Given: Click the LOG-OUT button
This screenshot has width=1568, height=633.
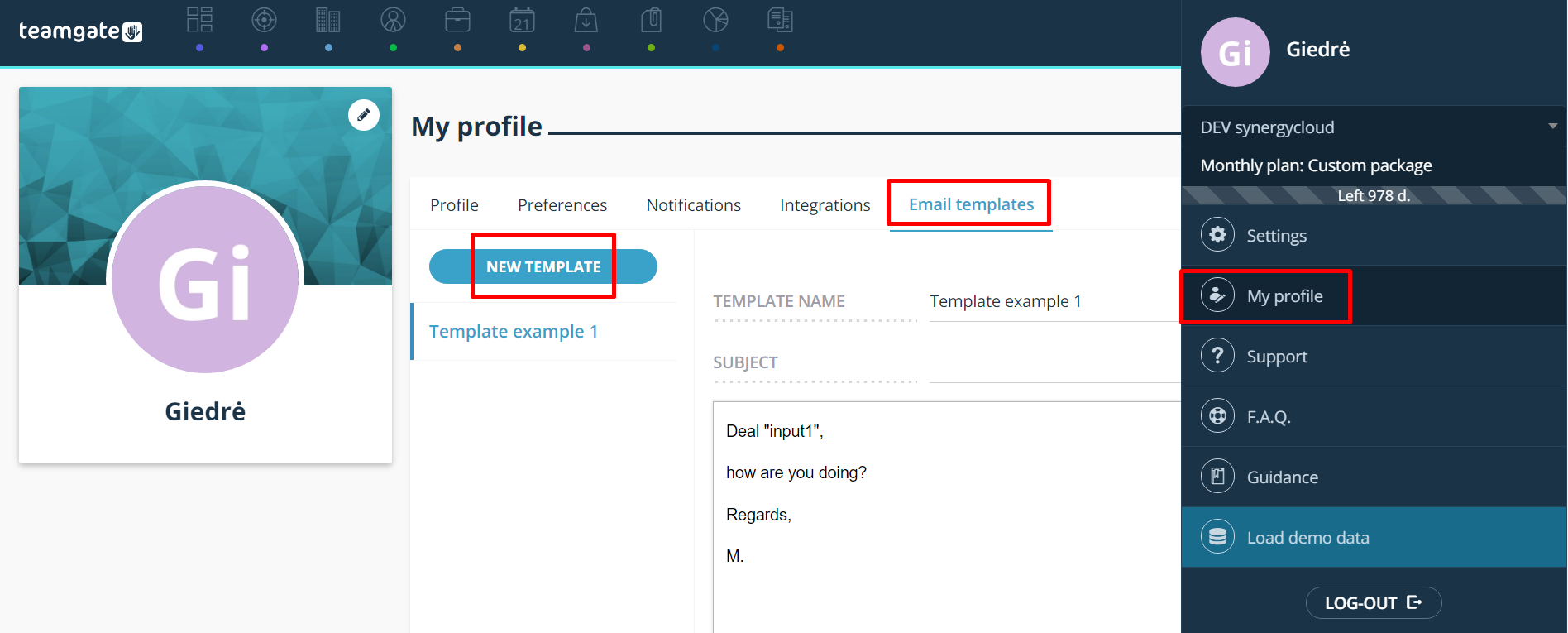Looking at the screenshot, I should pyautogui.click(x=1374, y=602).
